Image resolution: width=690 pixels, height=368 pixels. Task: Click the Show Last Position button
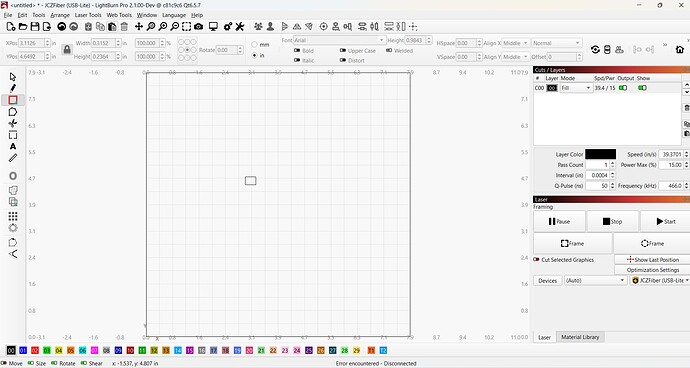pyautogui.click(x=653, y=260)
